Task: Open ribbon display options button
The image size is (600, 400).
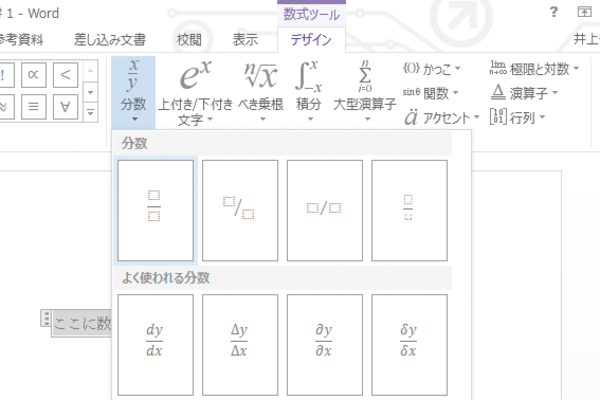Action: coord(584,12)
